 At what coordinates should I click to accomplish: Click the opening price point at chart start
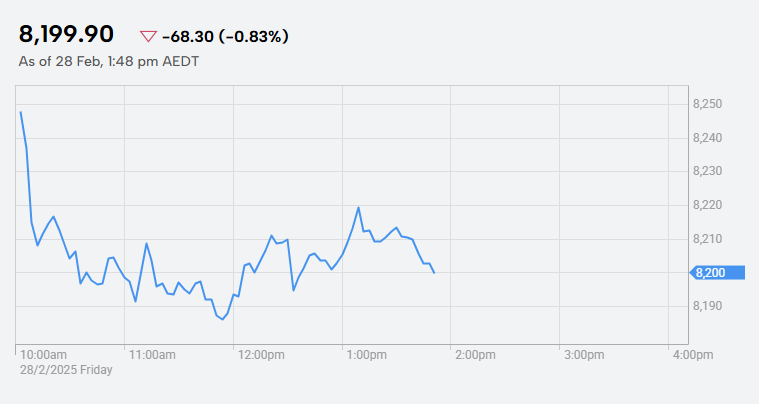click(20, 112)
